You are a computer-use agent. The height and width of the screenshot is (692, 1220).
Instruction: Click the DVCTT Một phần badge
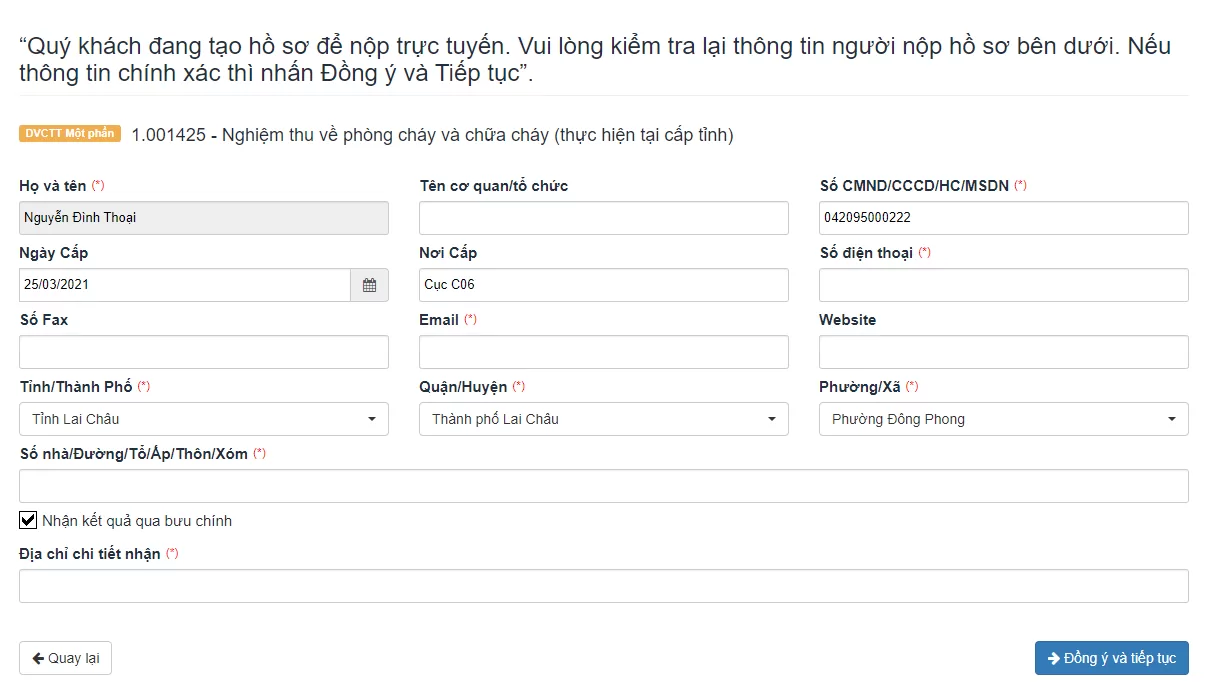[x=70, y=134]
